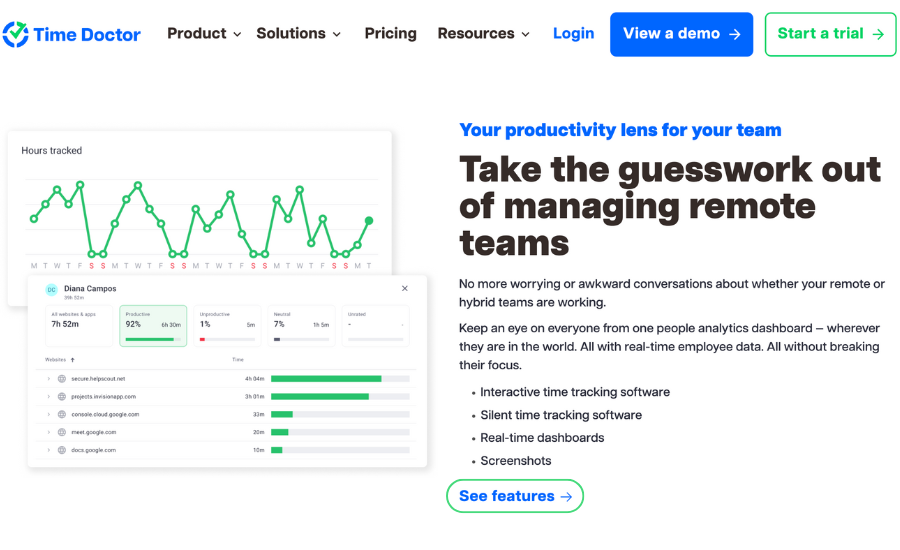This screenshot has width=900, height=550.
Task: Click globe icon beside meet.google.com
Action: coord(62,432)
